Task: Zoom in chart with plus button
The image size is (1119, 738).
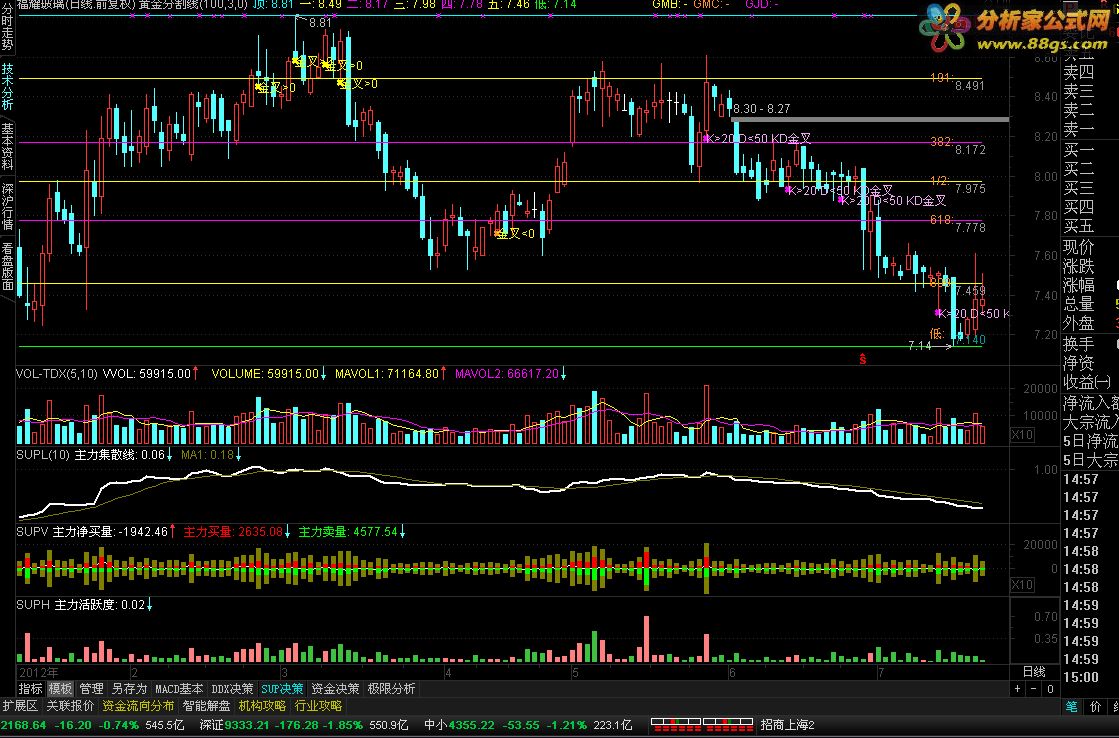Action: (x=1018, y=689)
